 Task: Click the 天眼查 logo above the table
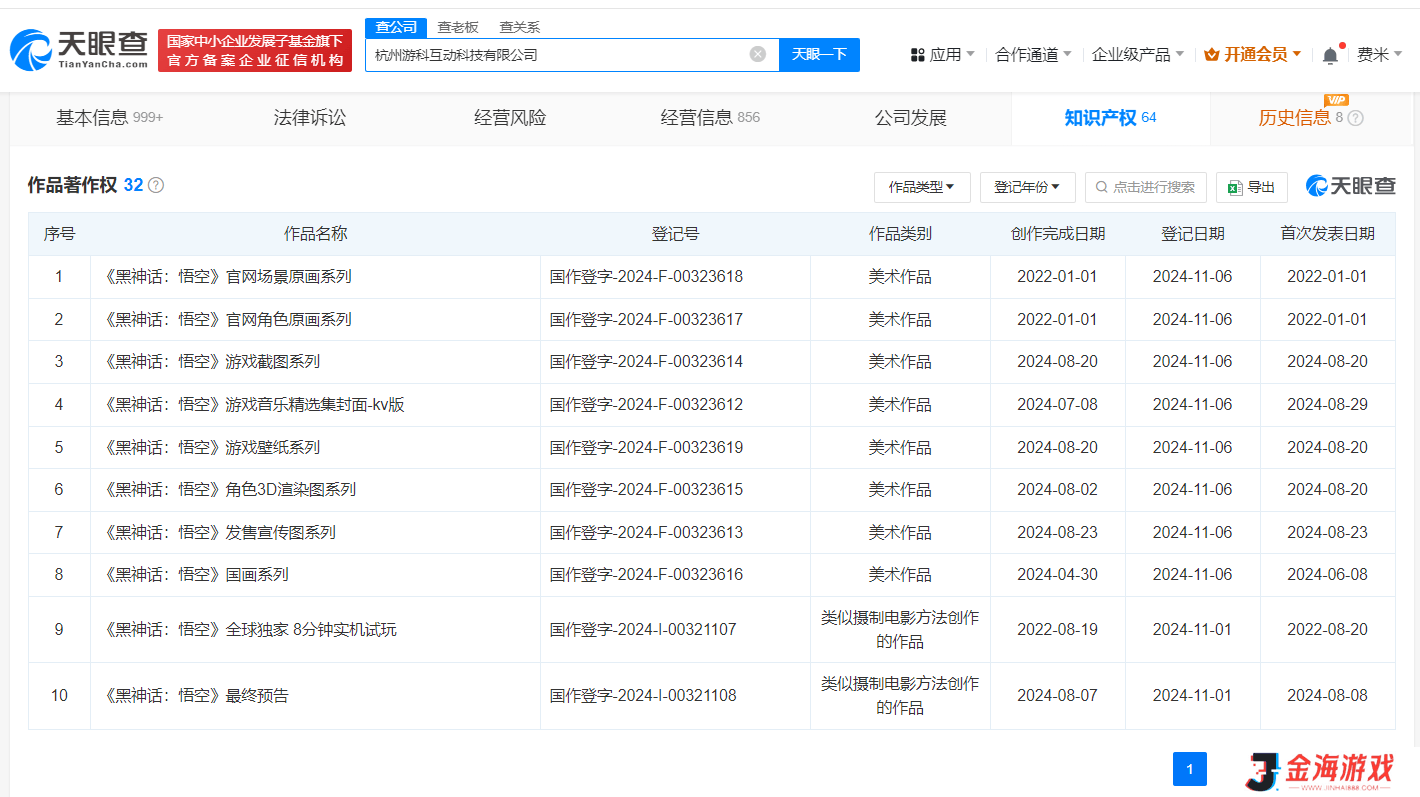click(x=1350, y=186)
